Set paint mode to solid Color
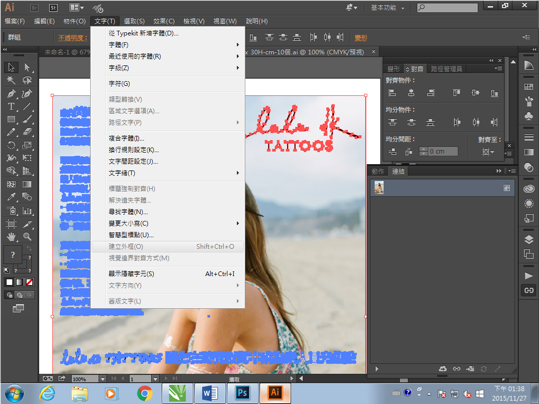The image size is (539, 404). click(9, 282)
